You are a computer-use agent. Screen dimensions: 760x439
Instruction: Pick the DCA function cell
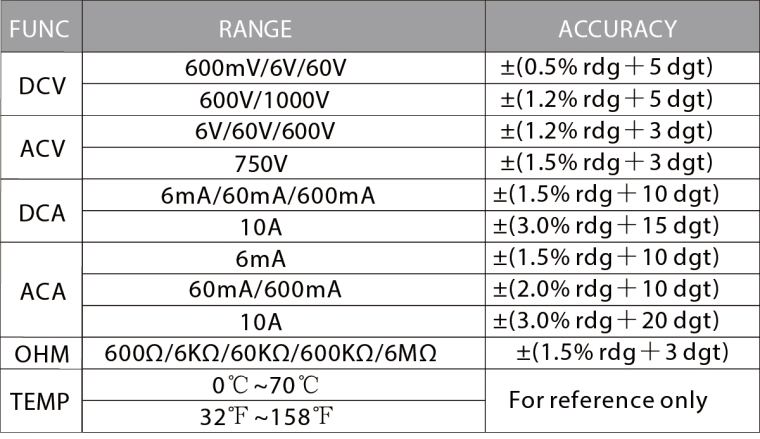[x=41, y=211]
